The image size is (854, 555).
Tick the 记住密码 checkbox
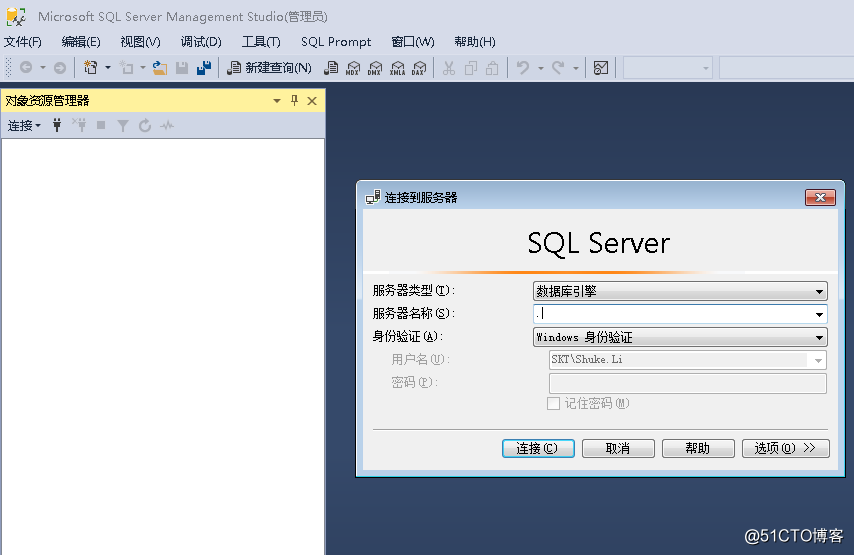click(x=553, y=404)
